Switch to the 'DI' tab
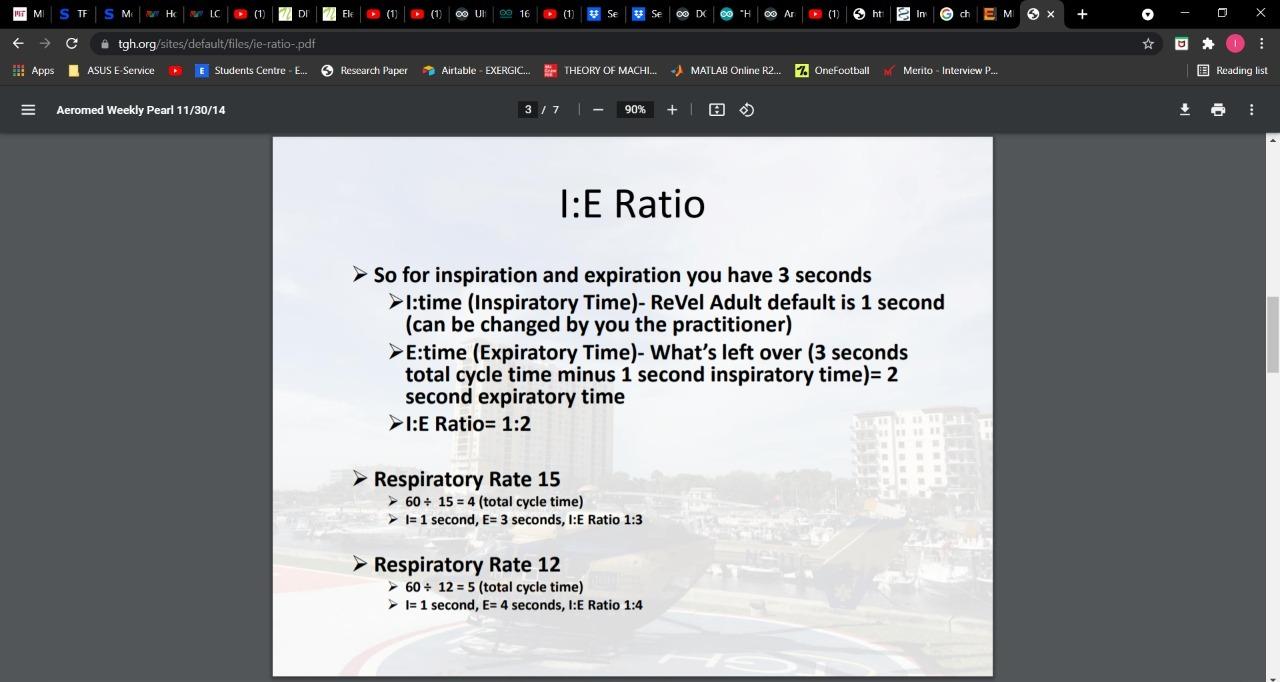The height and width of the screenshot is (682, 1280). click(293, 14)
